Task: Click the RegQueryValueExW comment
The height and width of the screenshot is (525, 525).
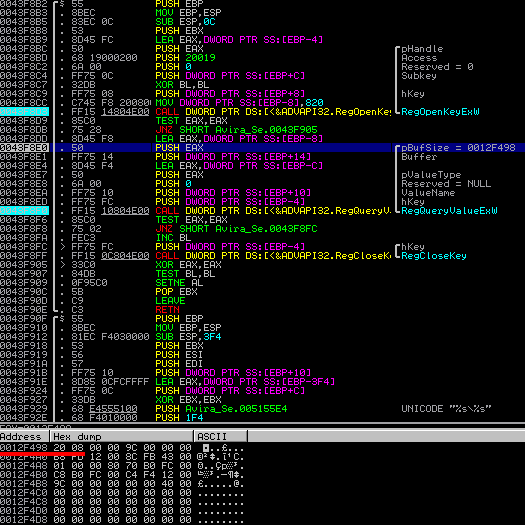Action: (x=449, y=211)
